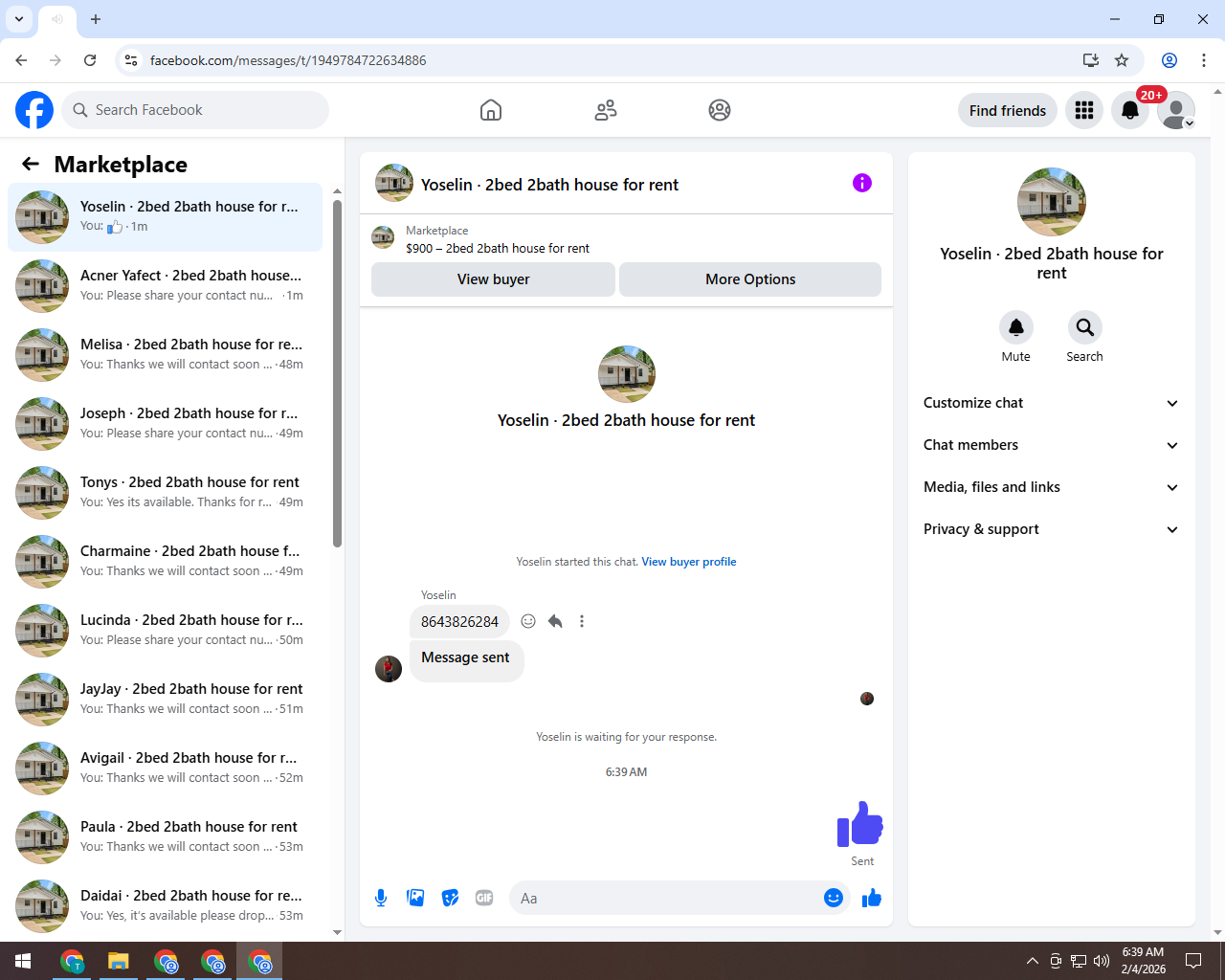
Task: Open the Groups icon in top navigation
Action: (720, 110)
